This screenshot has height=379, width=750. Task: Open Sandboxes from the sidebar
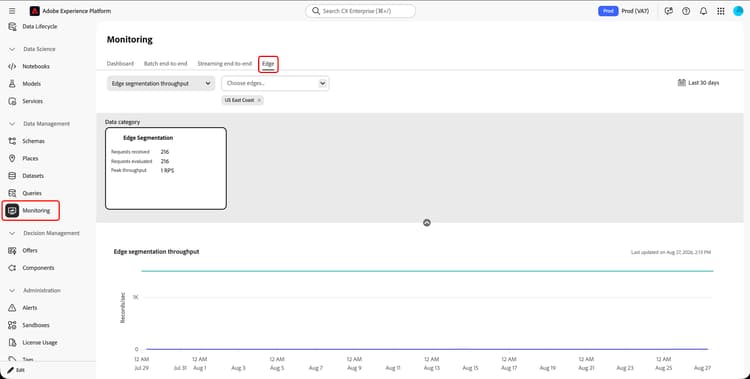pos(36,325)
